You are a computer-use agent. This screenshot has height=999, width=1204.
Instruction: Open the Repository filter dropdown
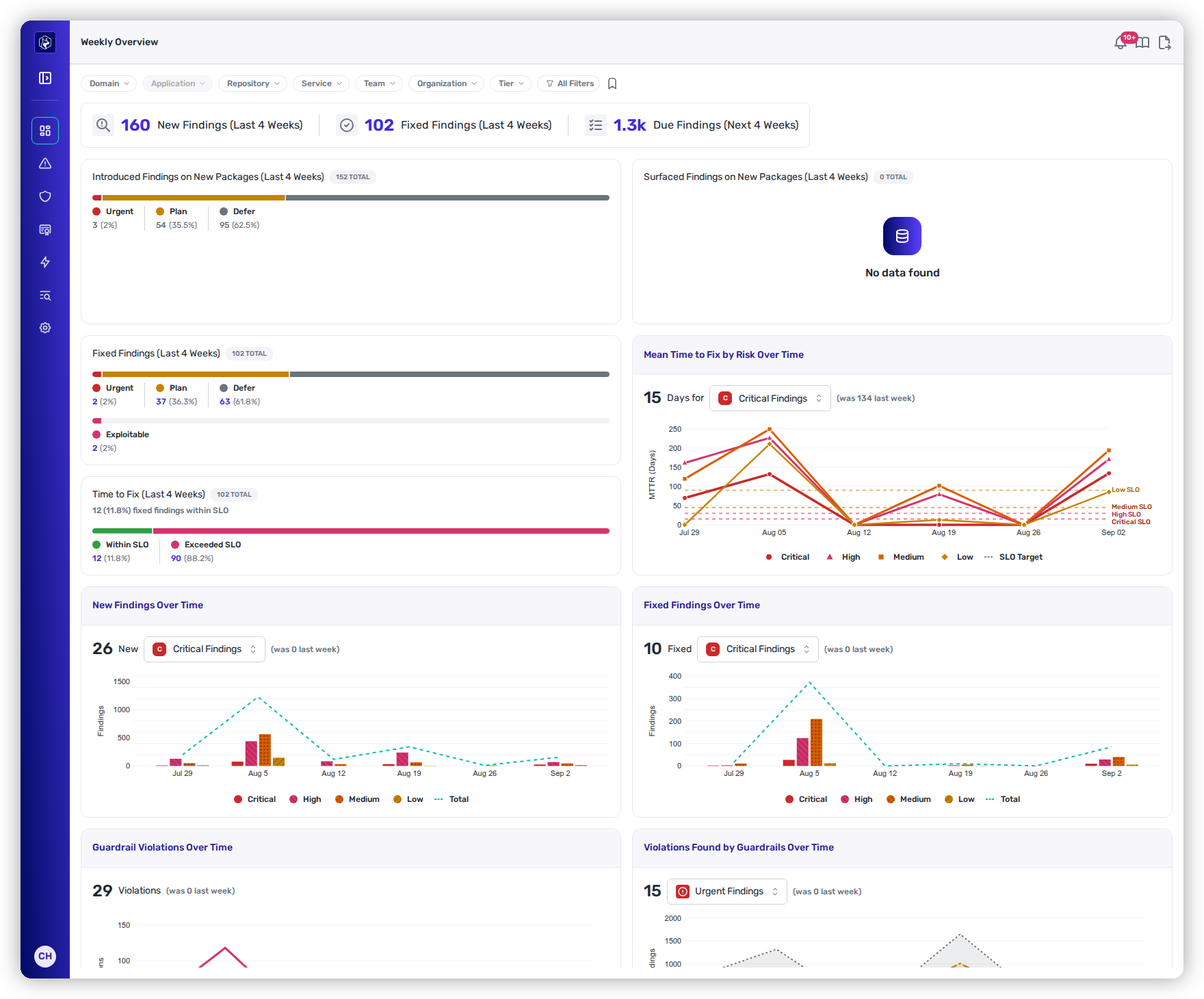coord(252,83)
